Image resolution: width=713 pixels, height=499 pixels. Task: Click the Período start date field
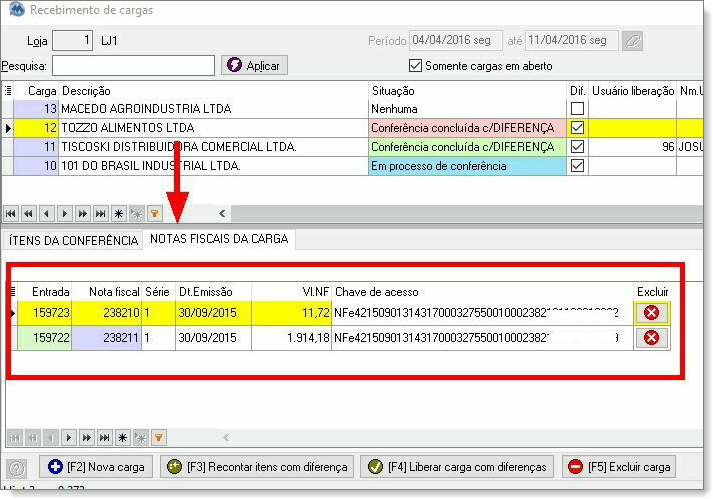coord(456,40)
